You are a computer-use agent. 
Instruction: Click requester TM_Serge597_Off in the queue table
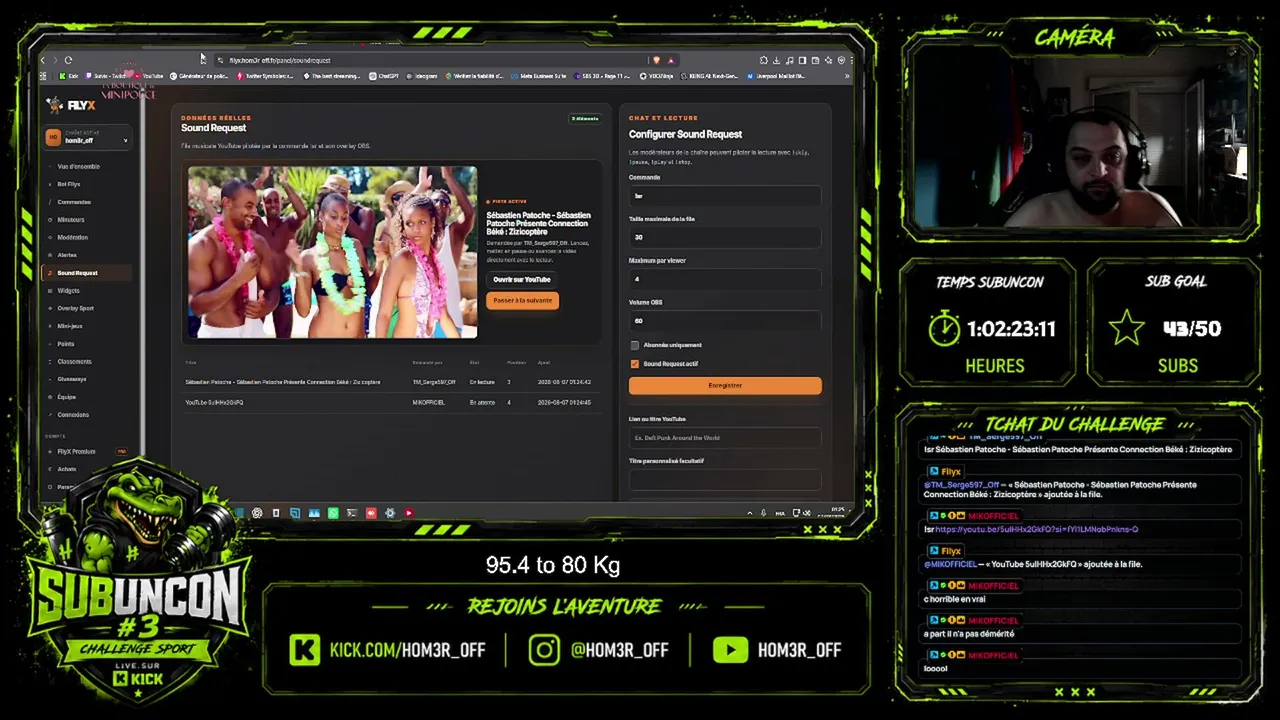434,382
